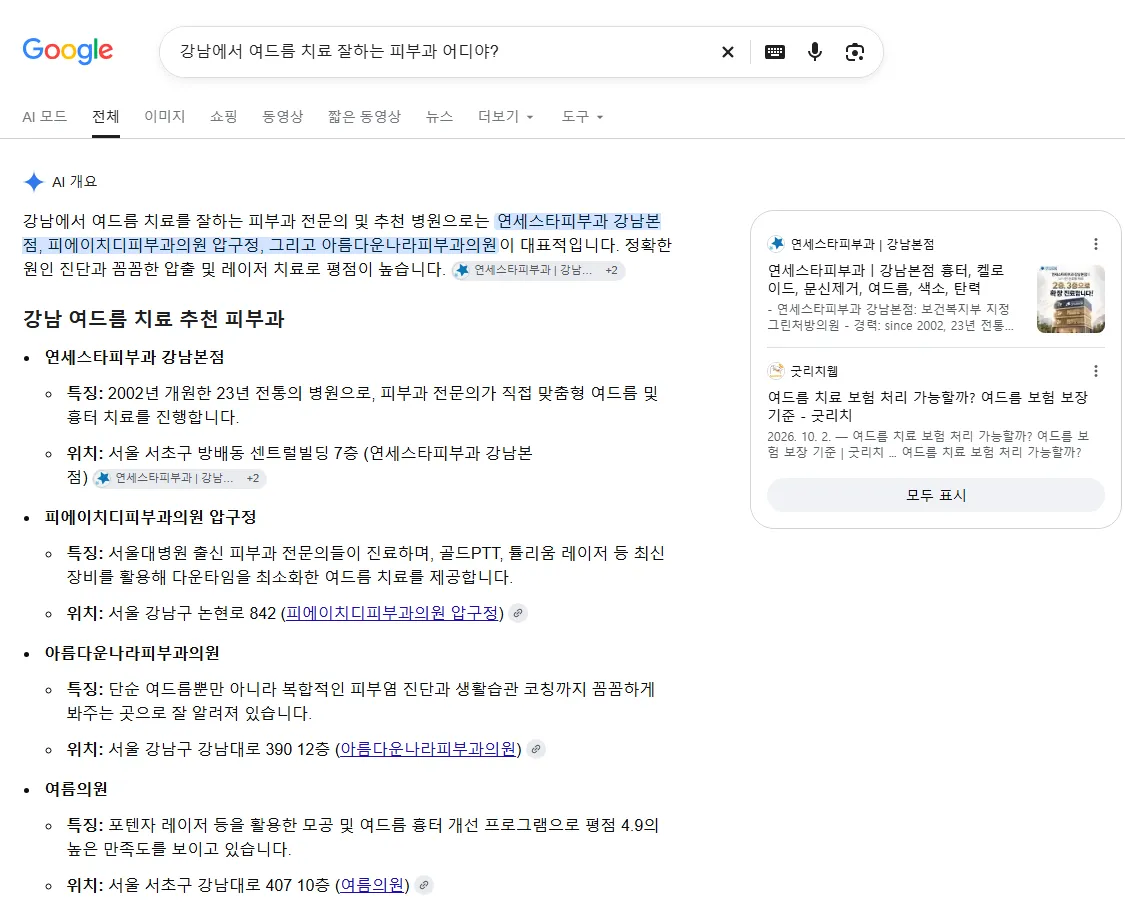Viewport: 1125px width, 910px height.
Task: Open the link icon after 여름의원
Action: 424,885
